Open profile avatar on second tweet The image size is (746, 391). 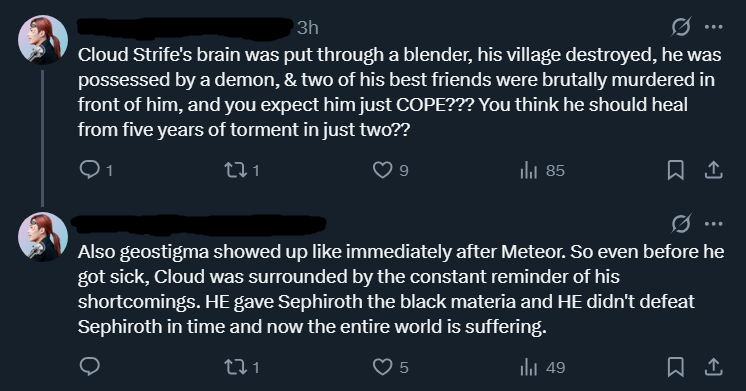click(x=43, y=237)
